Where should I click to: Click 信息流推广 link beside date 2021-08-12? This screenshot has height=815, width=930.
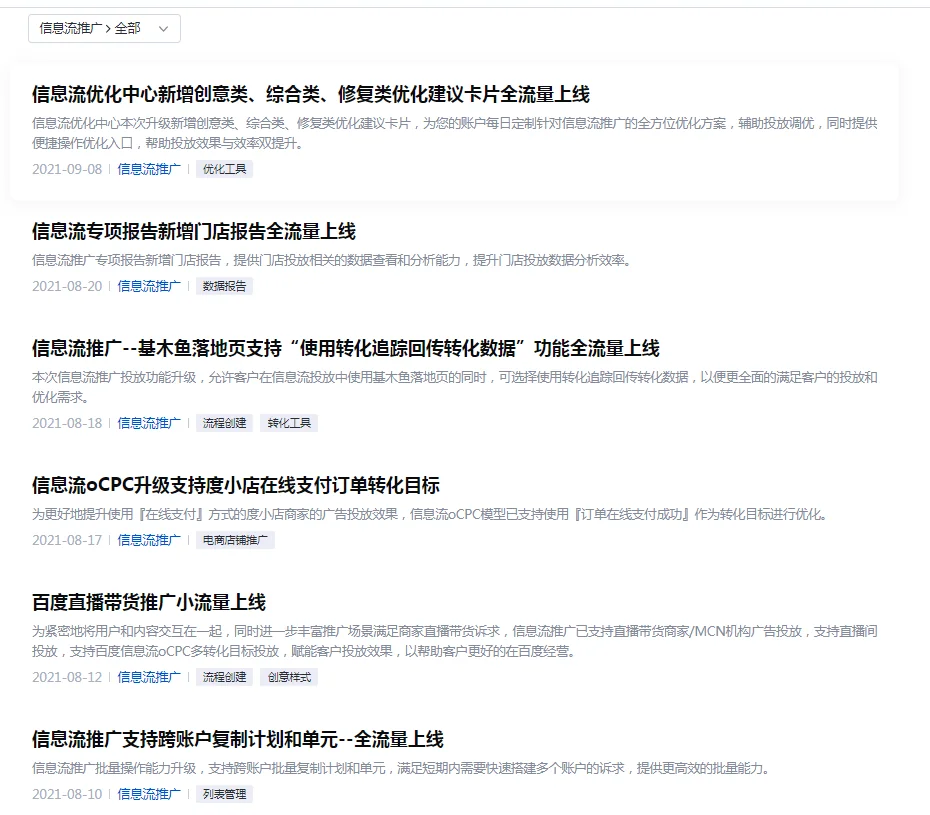click(x=149, y=677)
